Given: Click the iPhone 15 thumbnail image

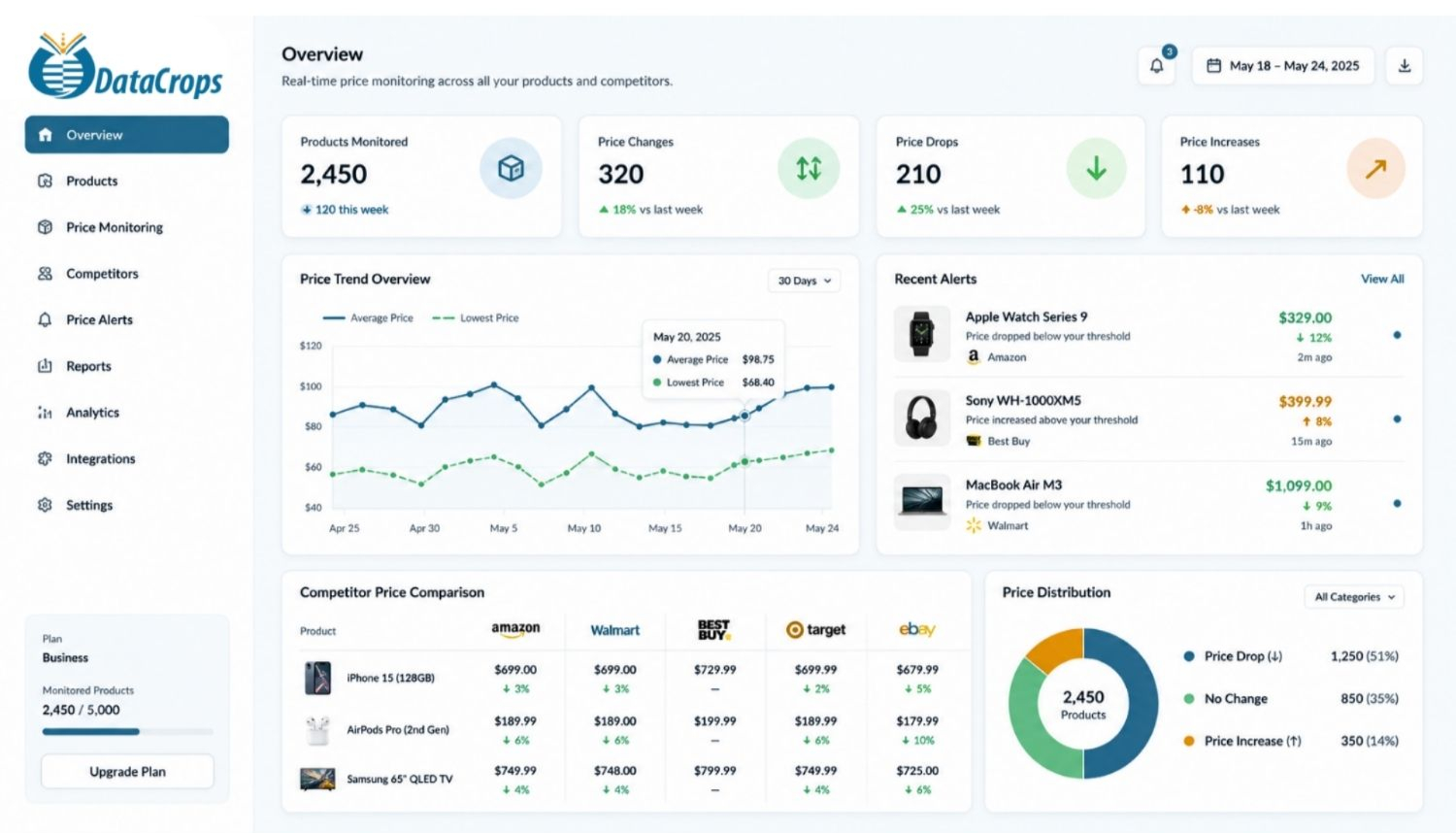Looking at the screenshot, I should click(317, 678).
